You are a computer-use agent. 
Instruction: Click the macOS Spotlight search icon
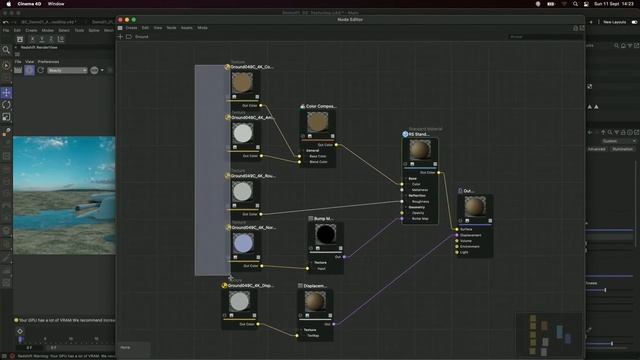coord(575,4)
